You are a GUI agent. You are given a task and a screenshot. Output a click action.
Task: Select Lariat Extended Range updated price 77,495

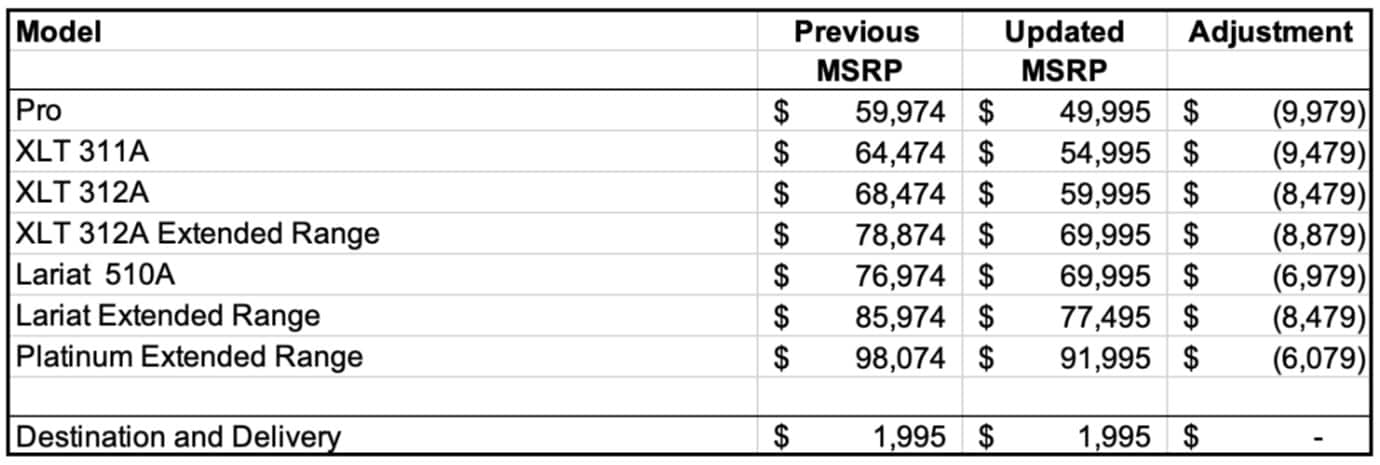1105,317
